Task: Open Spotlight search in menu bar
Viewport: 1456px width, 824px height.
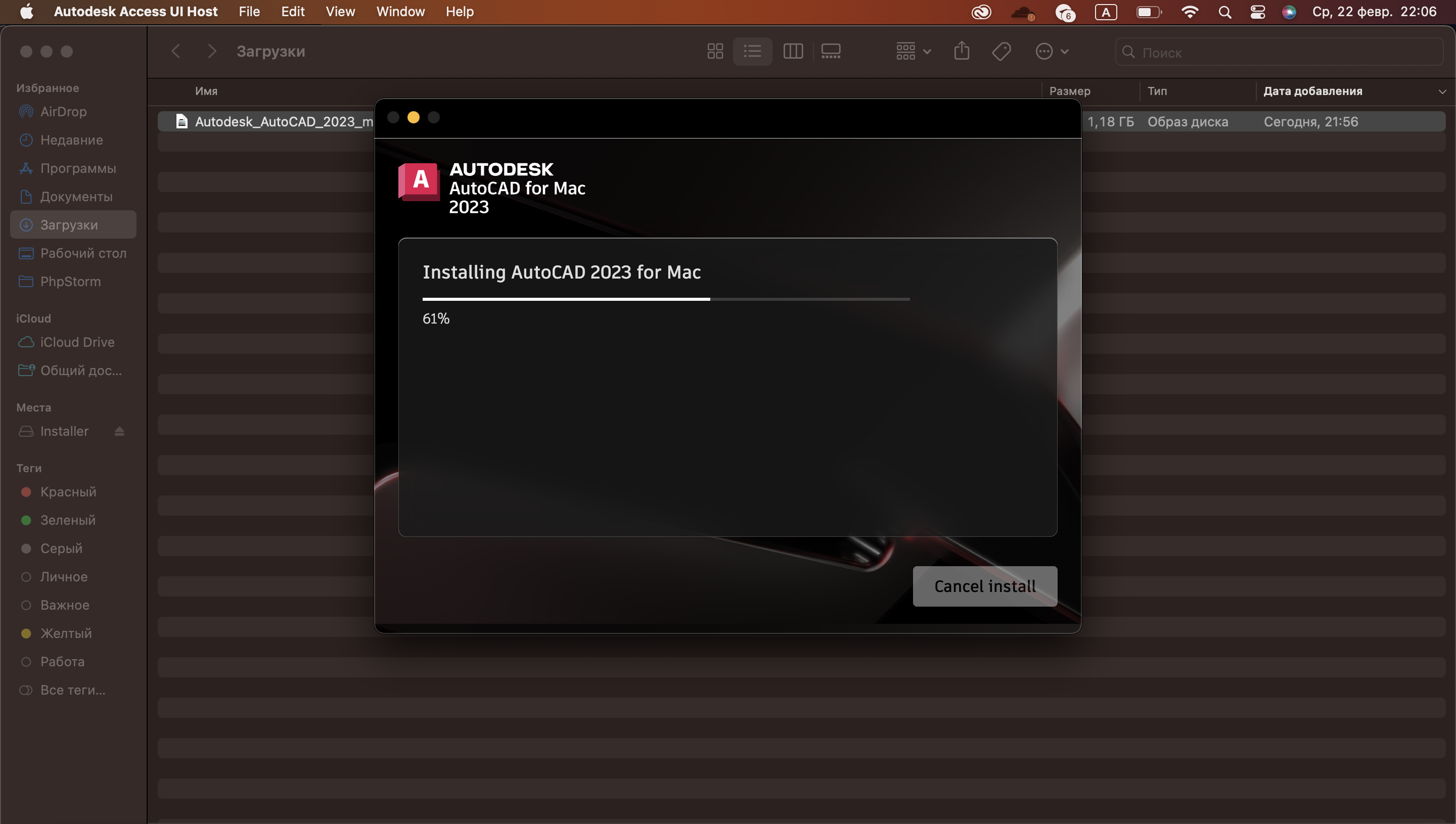Action: (x=1224, y=12)
